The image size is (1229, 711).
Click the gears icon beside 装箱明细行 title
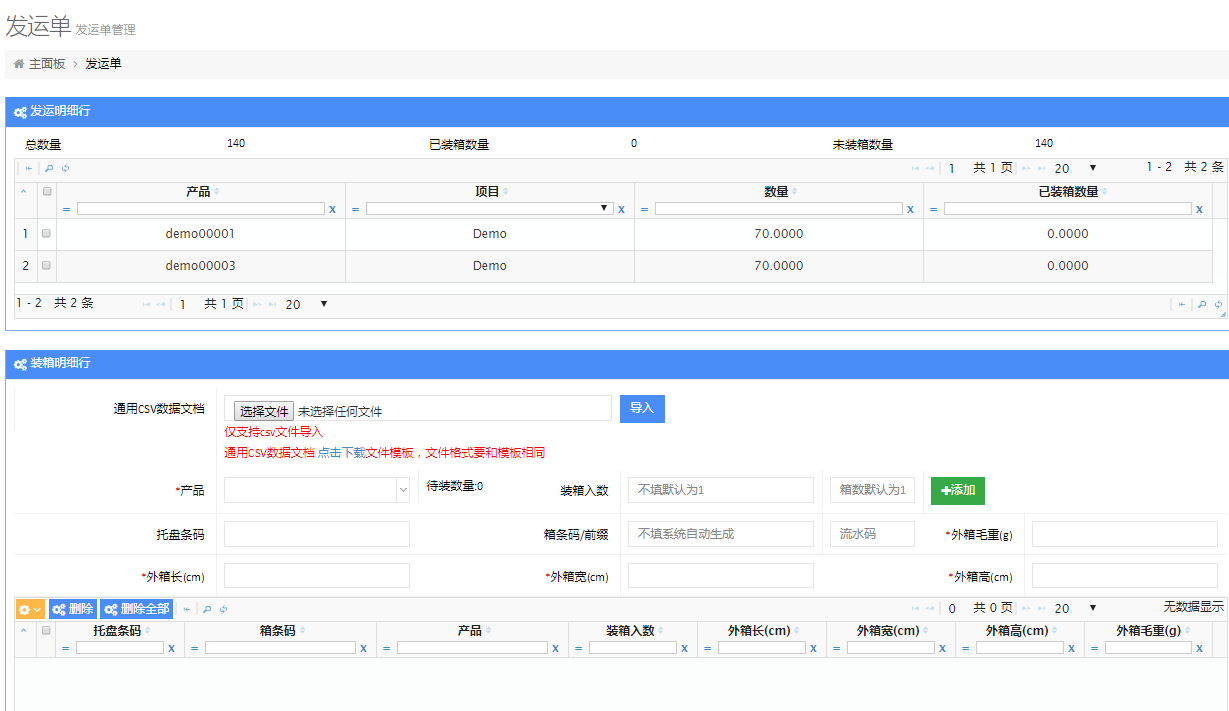(20, 364)
